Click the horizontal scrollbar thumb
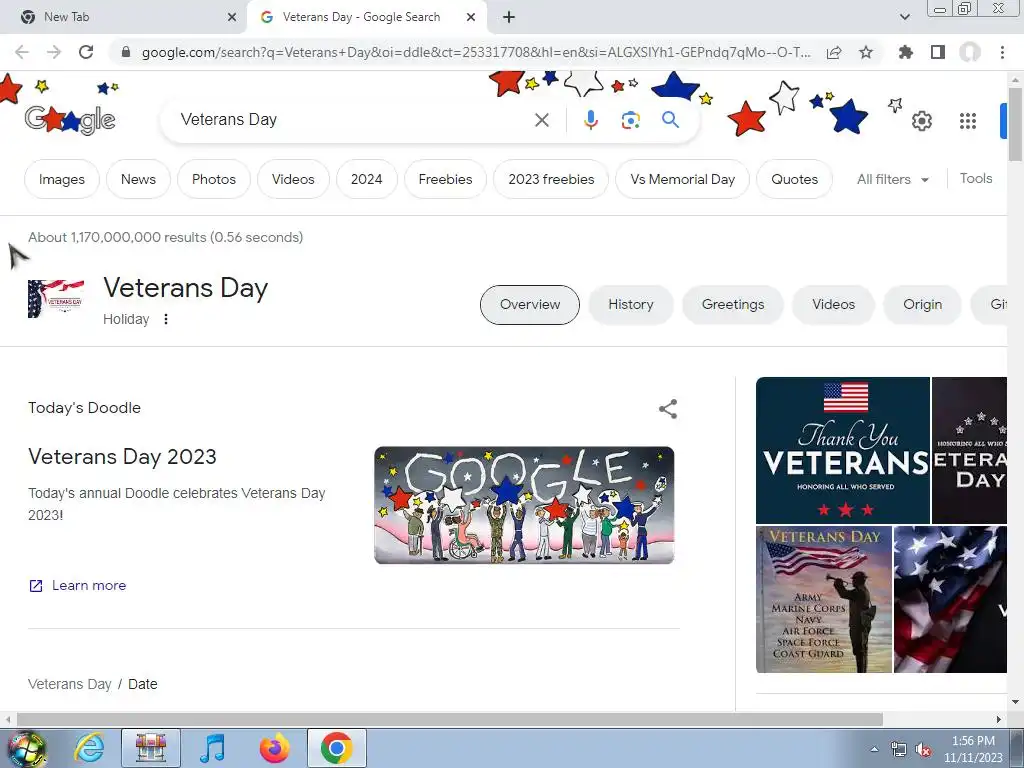The image size is (1024, 768). [449, 719]
